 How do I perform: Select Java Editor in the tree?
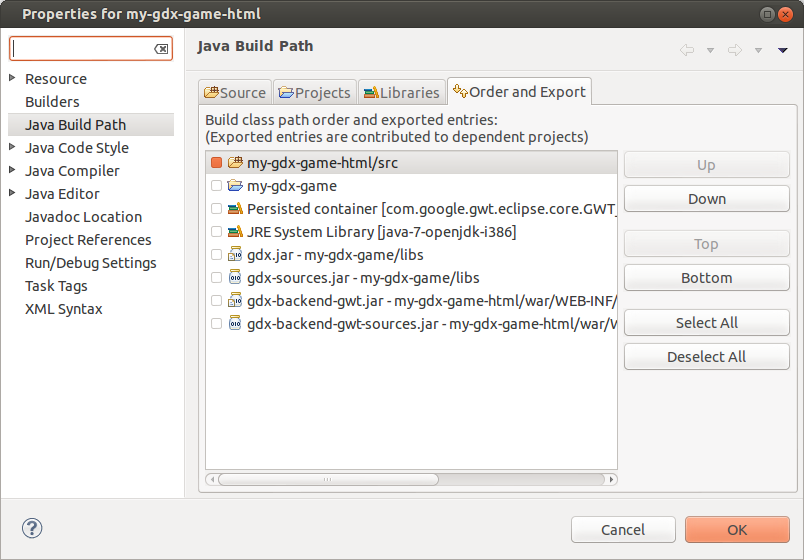pos(62,194)
